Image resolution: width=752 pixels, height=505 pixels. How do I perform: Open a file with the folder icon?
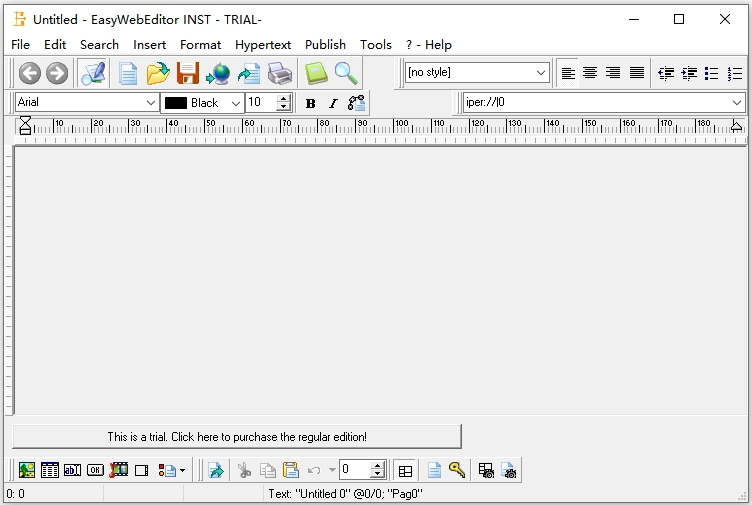(x=157, y=73)
